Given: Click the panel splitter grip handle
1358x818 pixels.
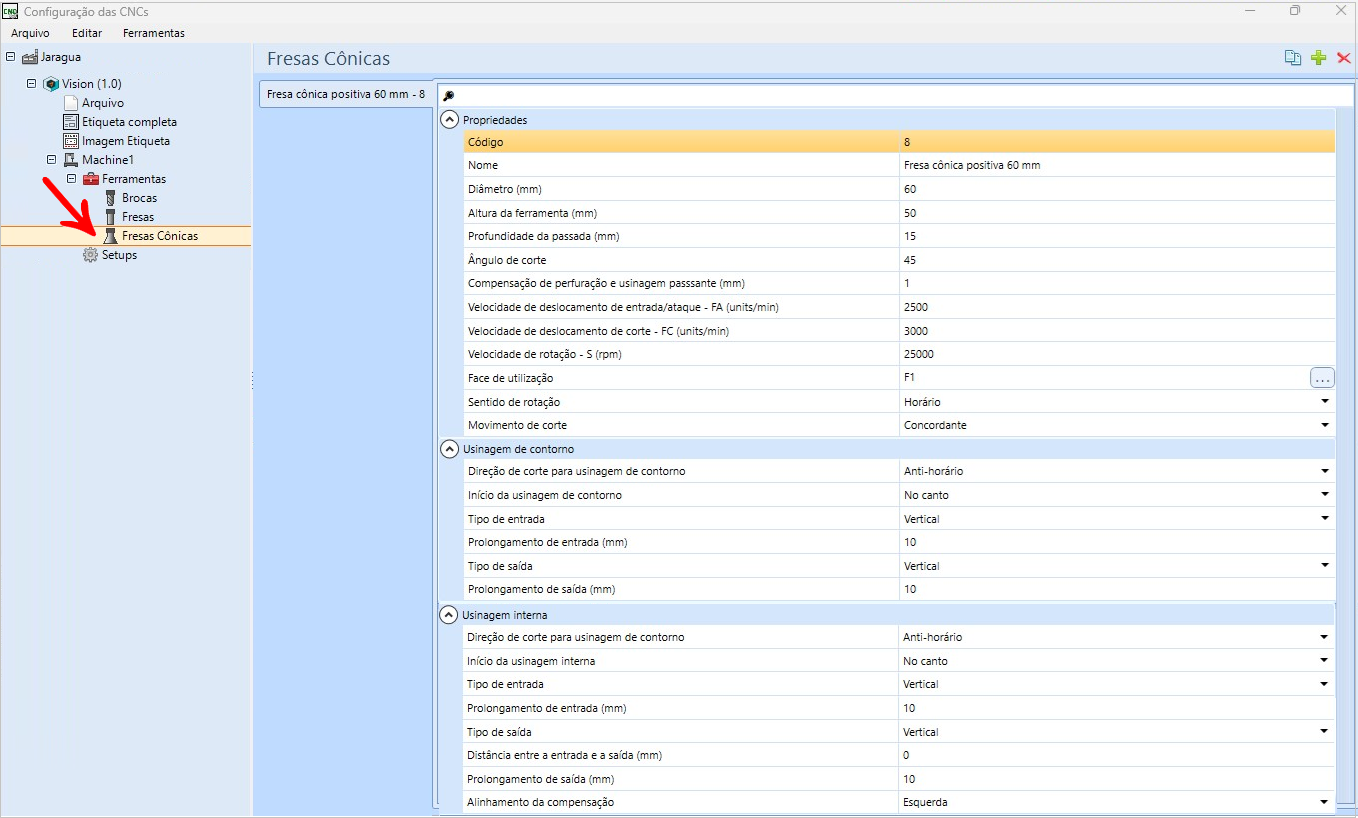Looking at the screenshot, I should [252, 381].
